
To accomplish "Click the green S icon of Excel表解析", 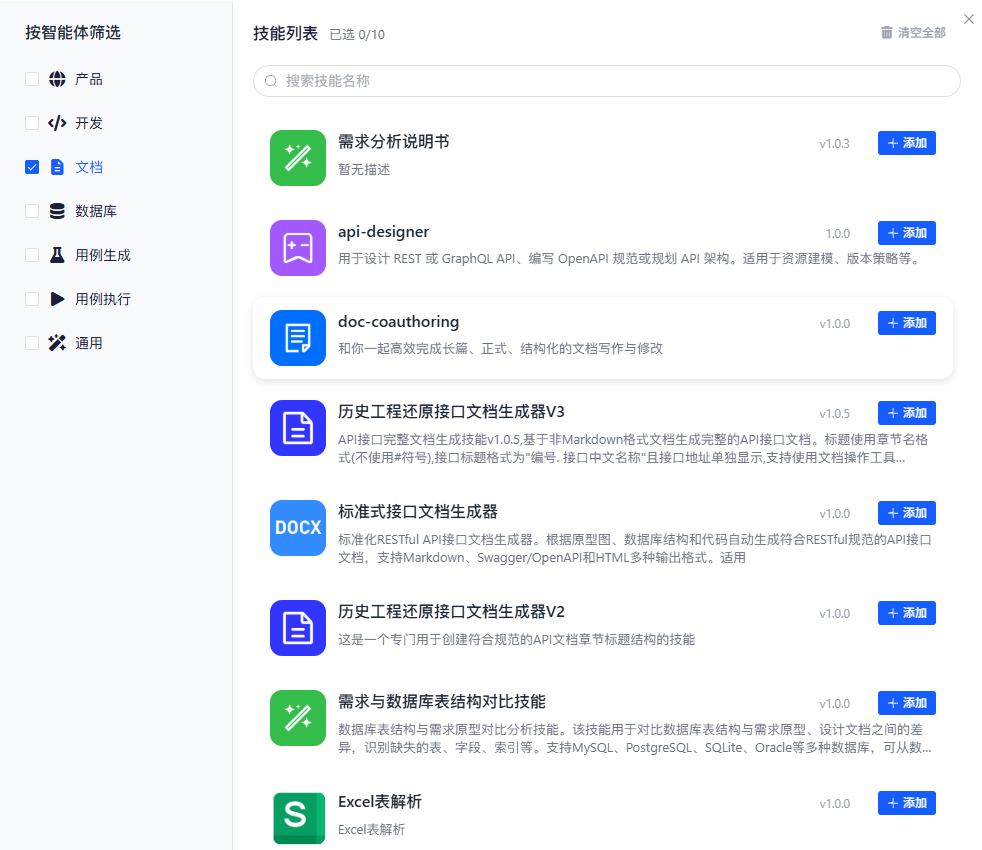I will (x=299, y=817).
